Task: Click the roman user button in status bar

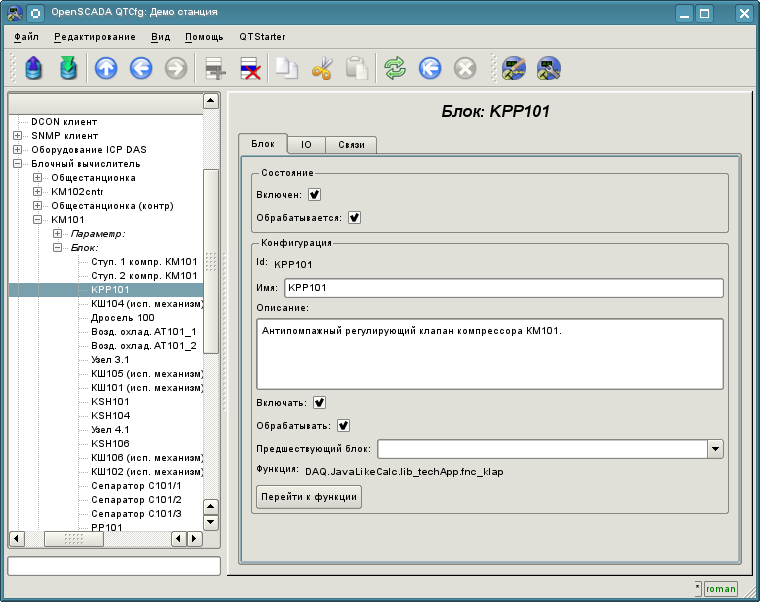Action: 720,589
